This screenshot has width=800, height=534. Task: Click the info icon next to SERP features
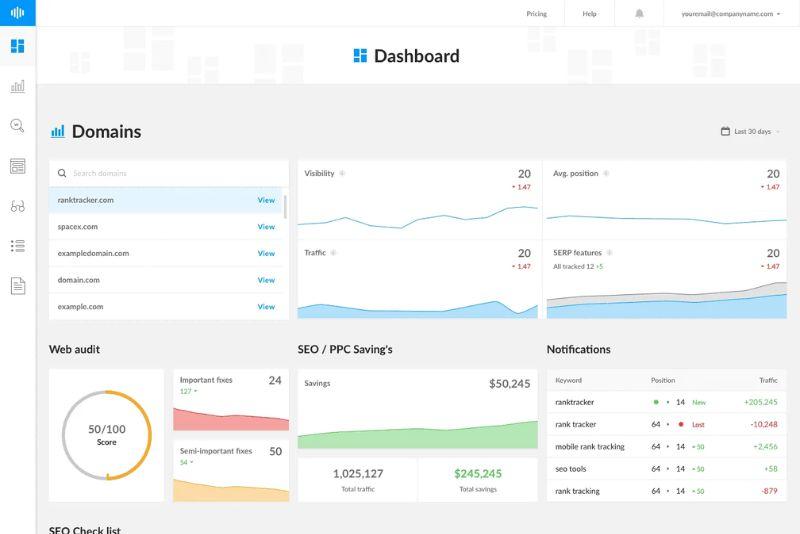(609, 252)
